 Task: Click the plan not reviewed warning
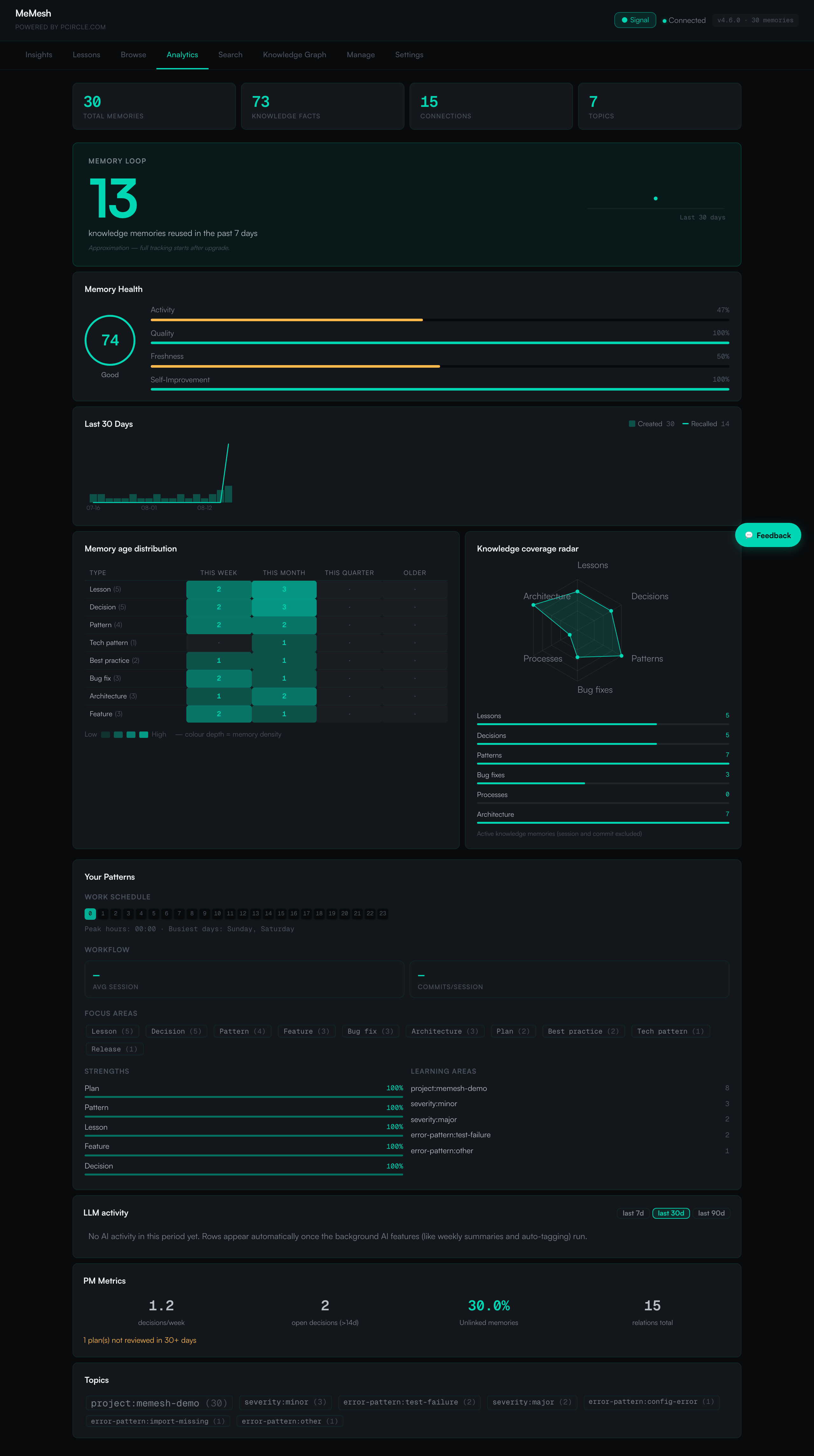140,1341
